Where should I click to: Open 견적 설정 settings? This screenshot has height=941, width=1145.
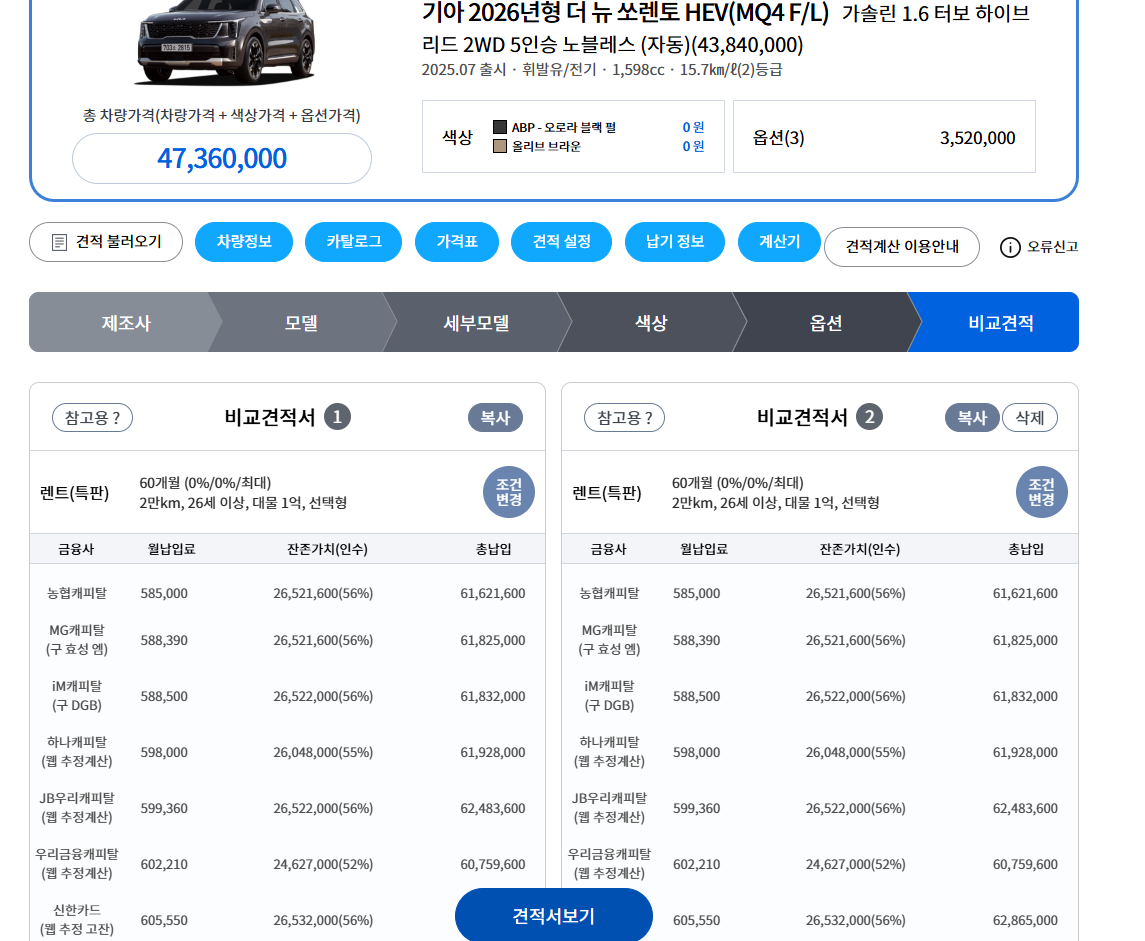[561, 242]
